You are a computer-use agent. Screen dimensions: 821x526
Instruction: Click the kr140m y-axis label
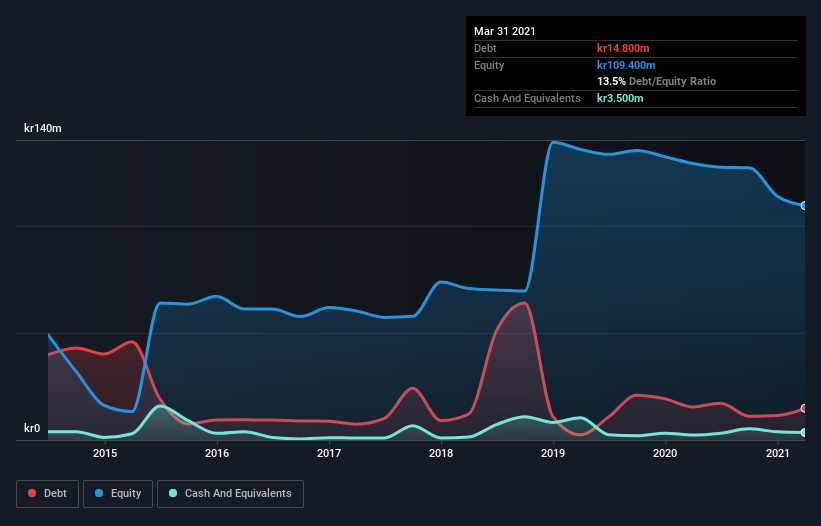43,128
